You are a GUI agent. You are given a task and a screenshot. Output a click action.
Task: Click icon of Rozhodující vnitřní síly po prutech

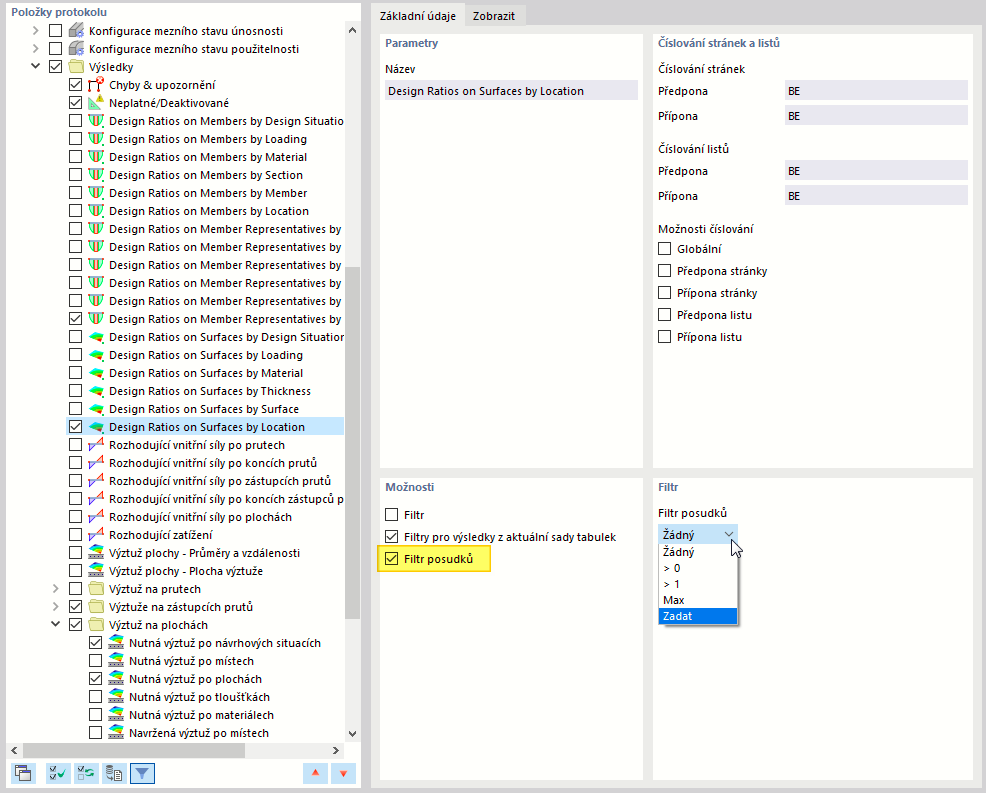pos(96,445)
